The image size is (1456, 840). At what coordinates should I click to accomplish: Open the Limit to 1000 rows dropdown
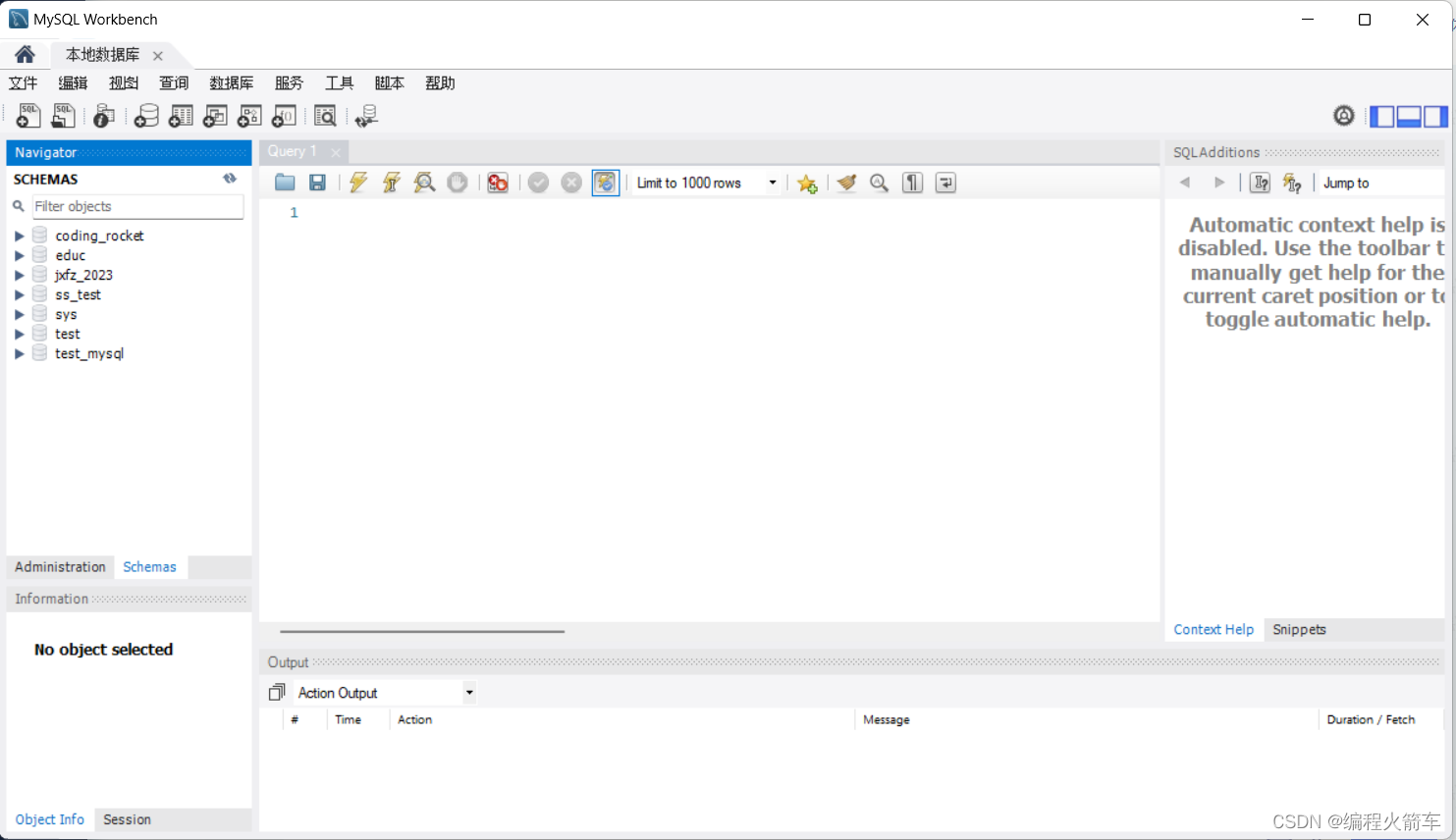(x=707, y=183)
